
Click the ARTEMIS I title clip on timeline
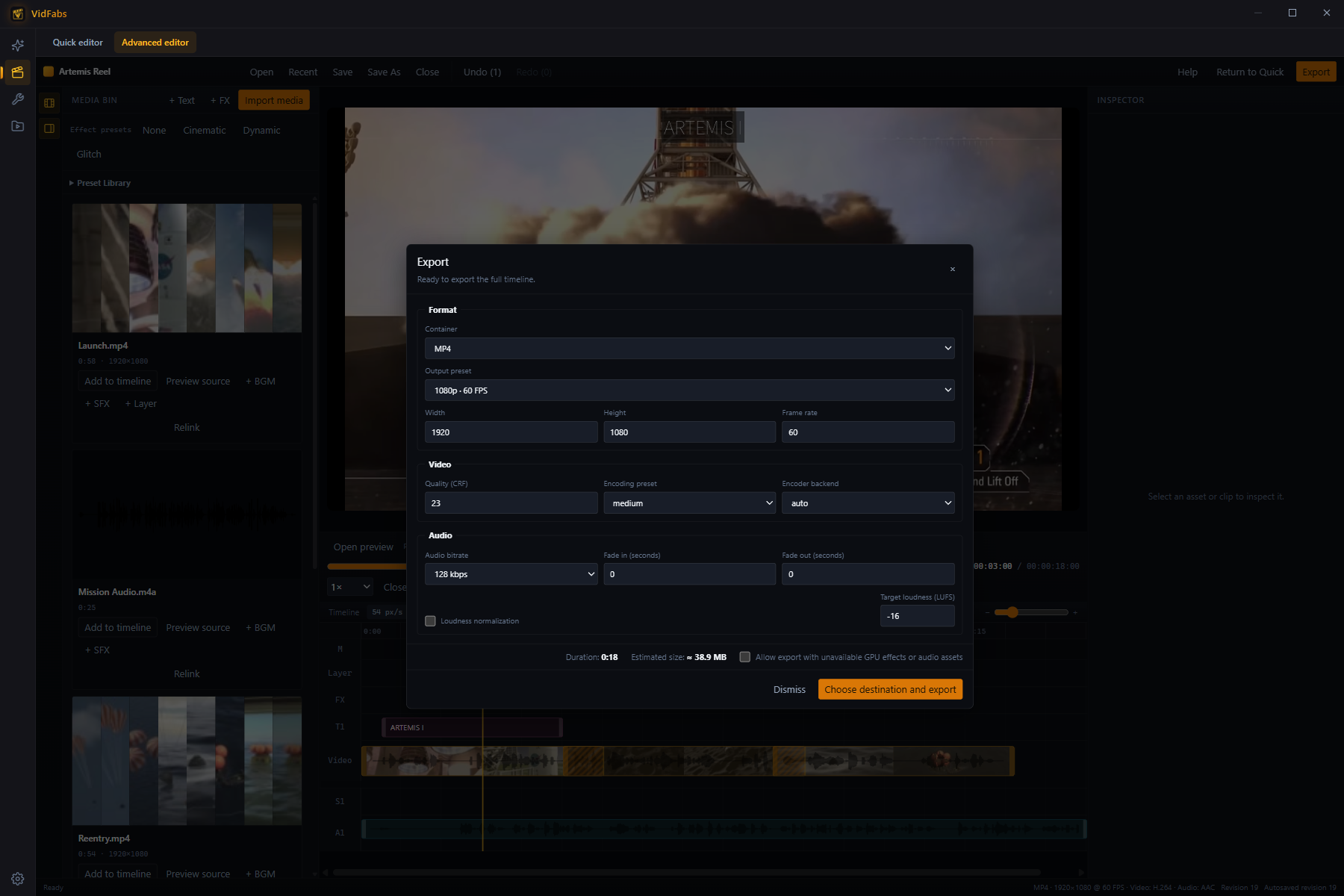click(472, 727)
